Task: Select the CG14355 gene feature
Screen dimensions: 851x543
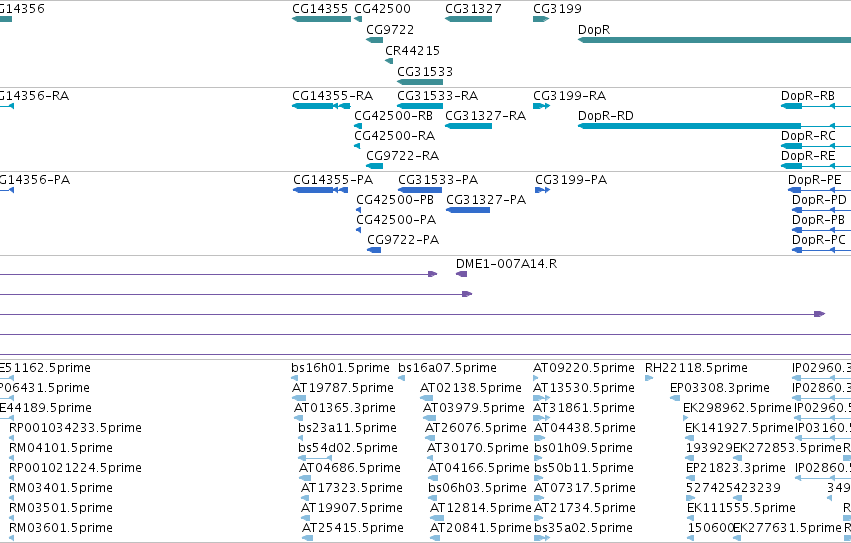Action: click(x=321, y=19)
